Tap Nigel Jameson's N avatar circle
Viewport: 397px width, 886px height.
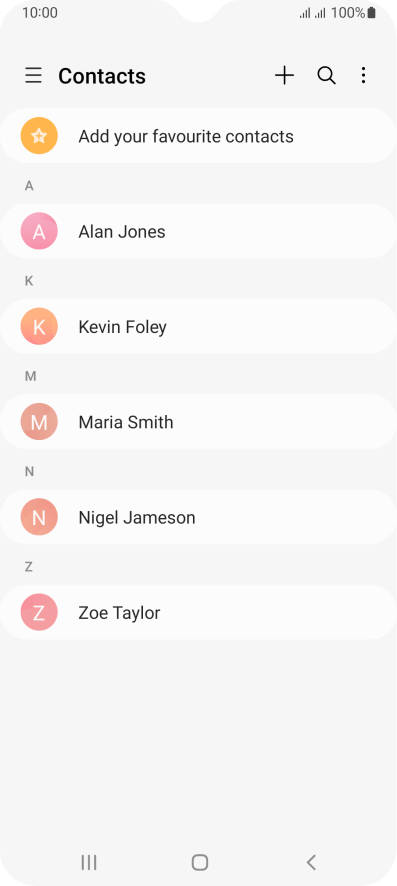(x=39, y=517)
